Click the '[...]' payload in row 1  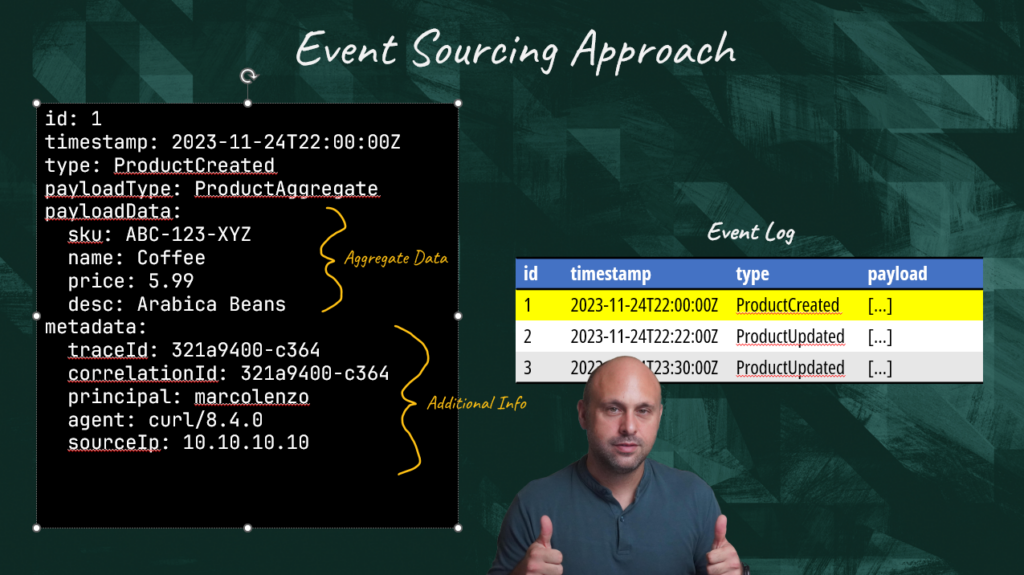click(x=880, y=306)
